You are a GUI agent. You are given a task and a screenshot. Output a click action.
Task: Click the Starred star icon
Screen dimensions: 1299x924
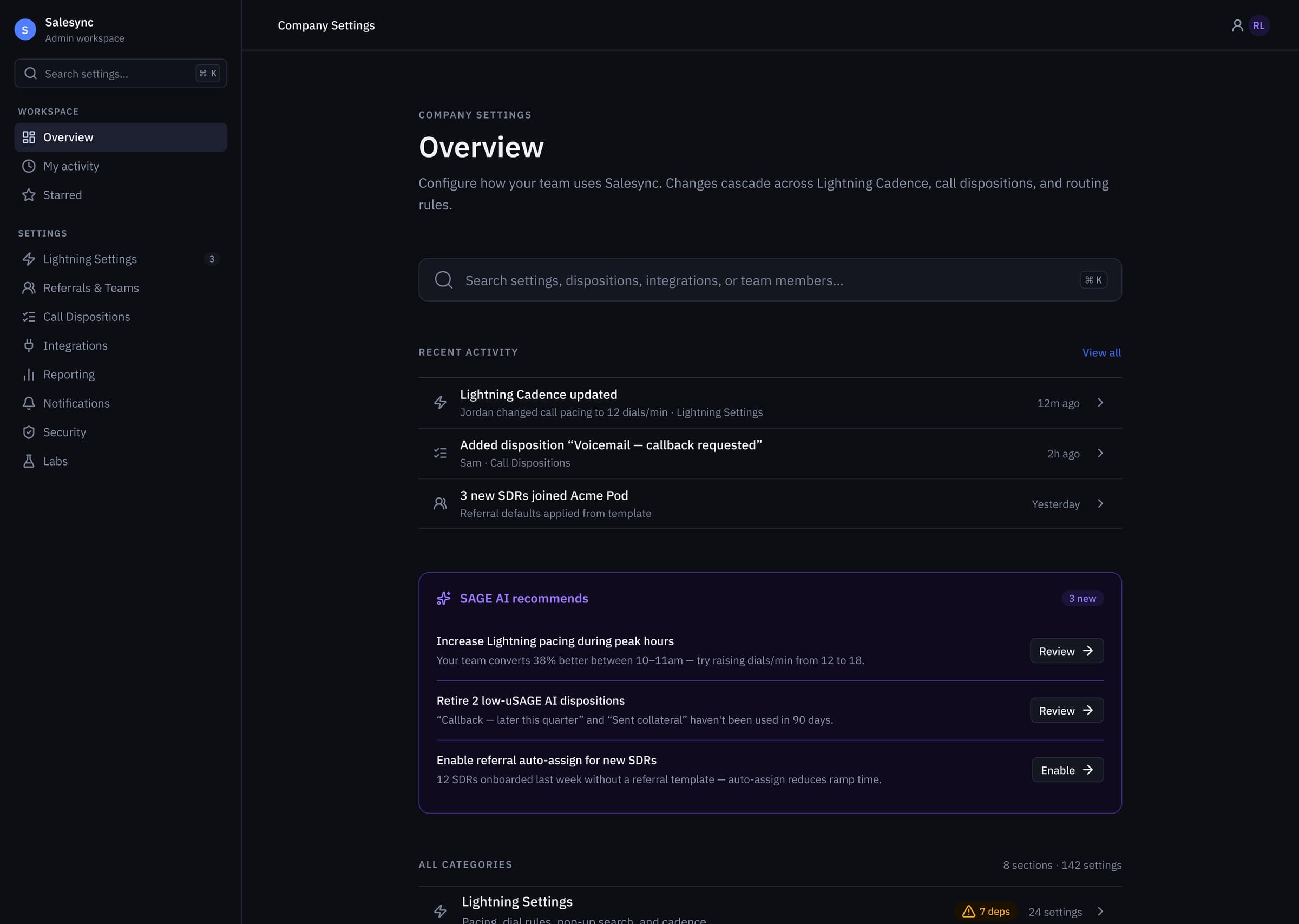tap(29, 195)
